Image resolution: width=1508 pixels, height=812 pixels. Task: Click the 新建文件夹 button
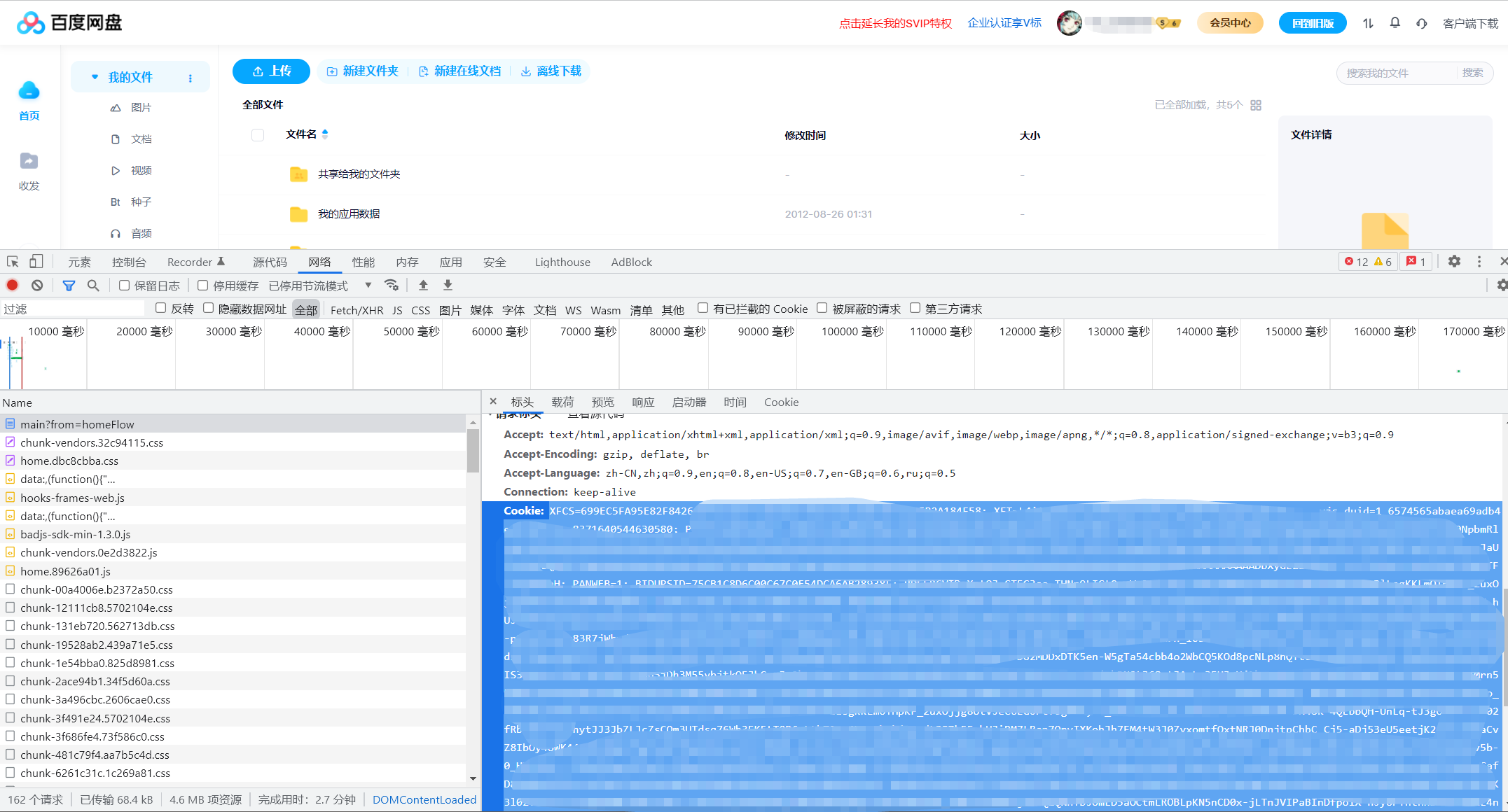click(363, 71)
